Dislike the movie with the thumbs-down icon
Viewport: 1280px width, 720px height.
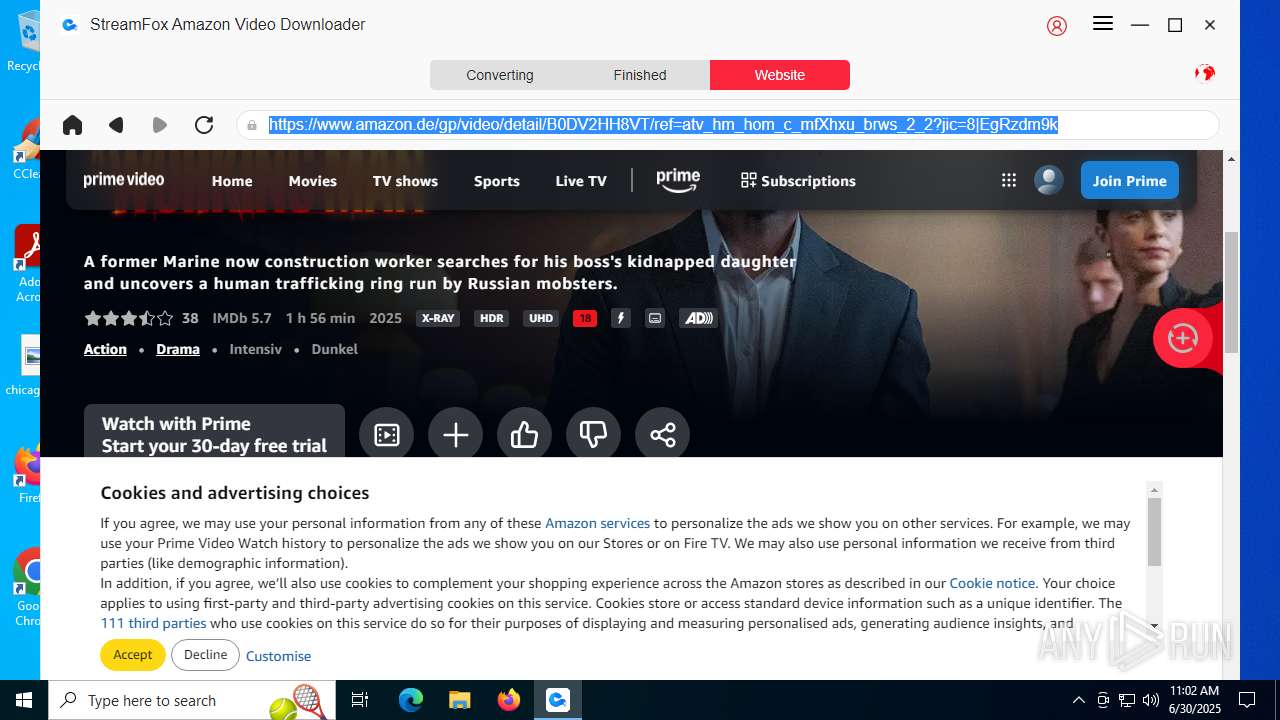click(x=594, y=435)
